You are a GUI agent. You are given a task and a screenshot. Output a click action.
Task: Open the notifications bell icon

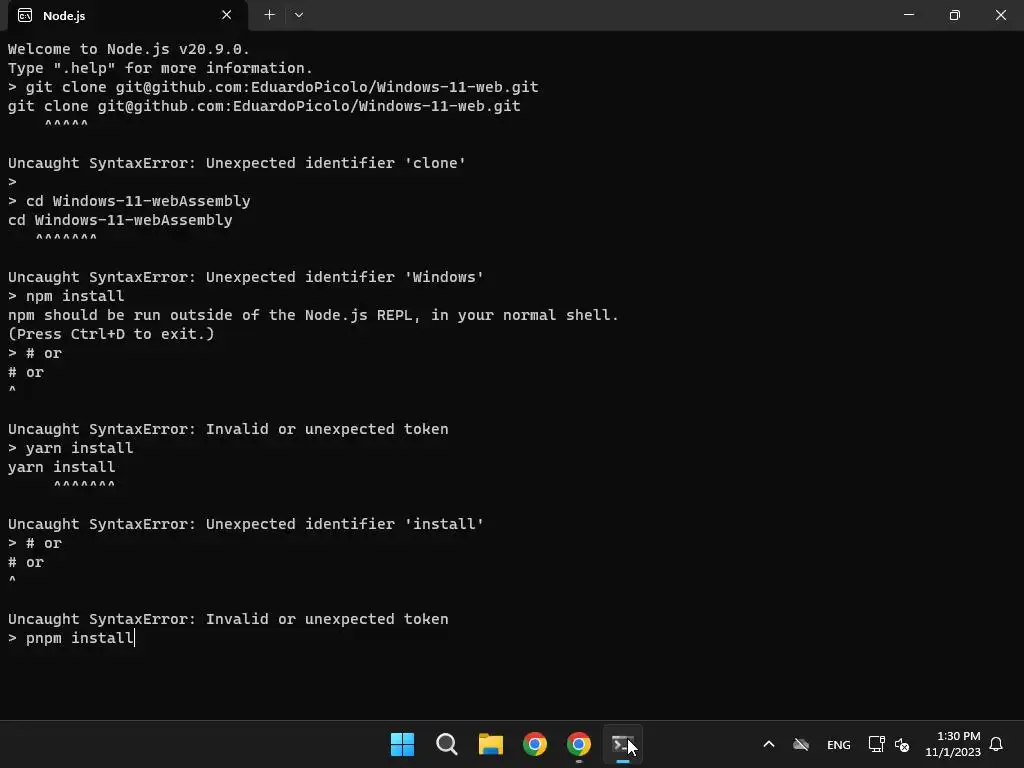pyautogui.click(x=996, y=744)
